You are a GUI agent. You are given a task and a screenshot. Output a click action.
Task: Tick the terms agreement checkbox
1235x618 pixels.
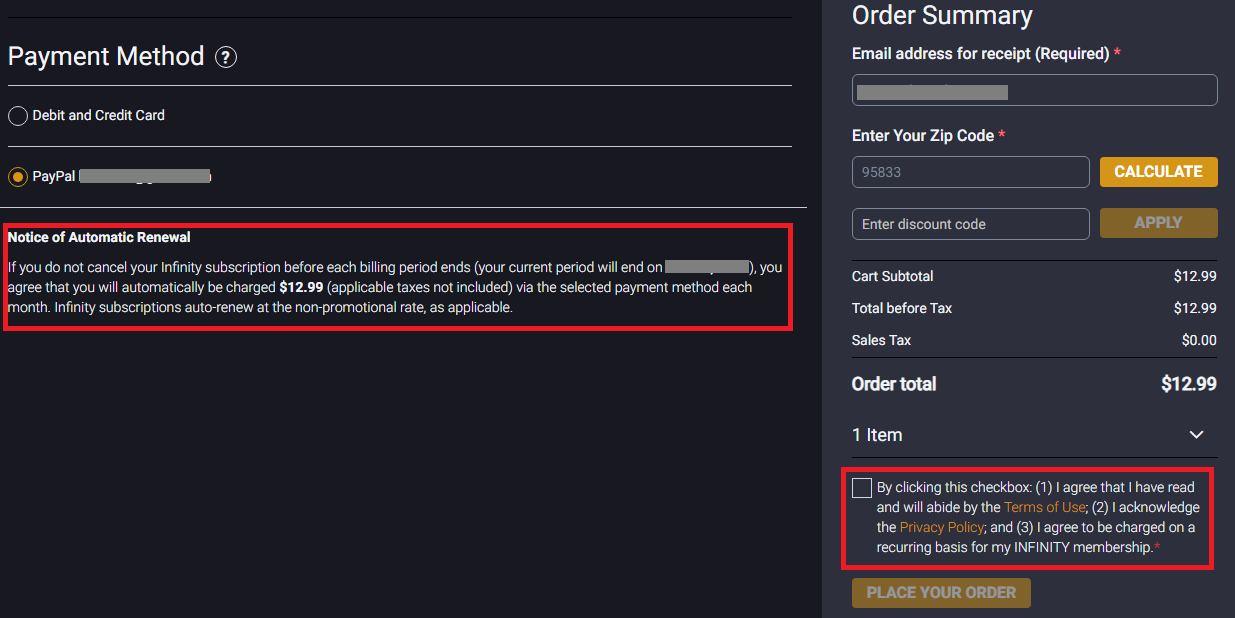tap(862, 488)
